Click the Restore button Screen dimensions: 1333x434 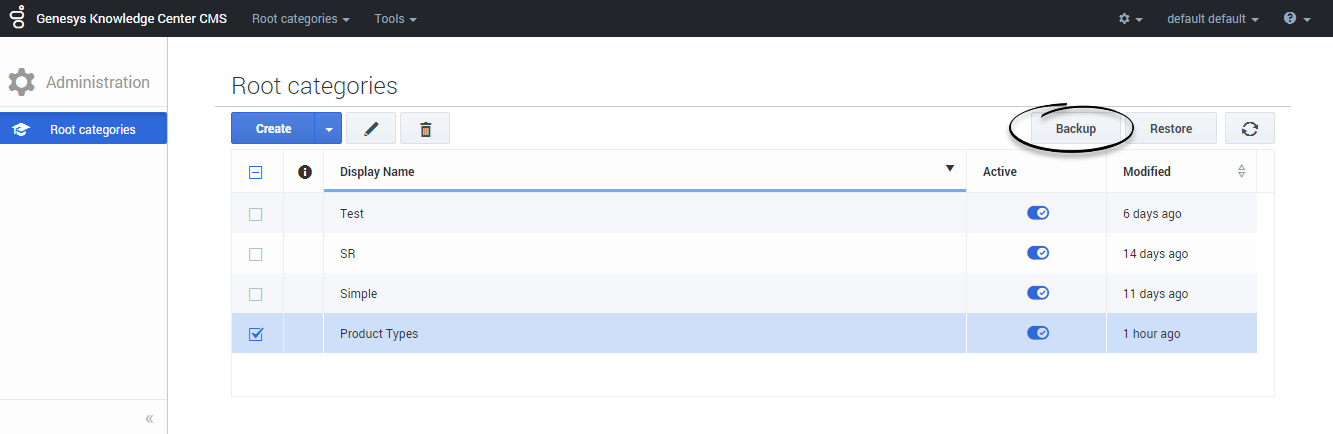1170,129
